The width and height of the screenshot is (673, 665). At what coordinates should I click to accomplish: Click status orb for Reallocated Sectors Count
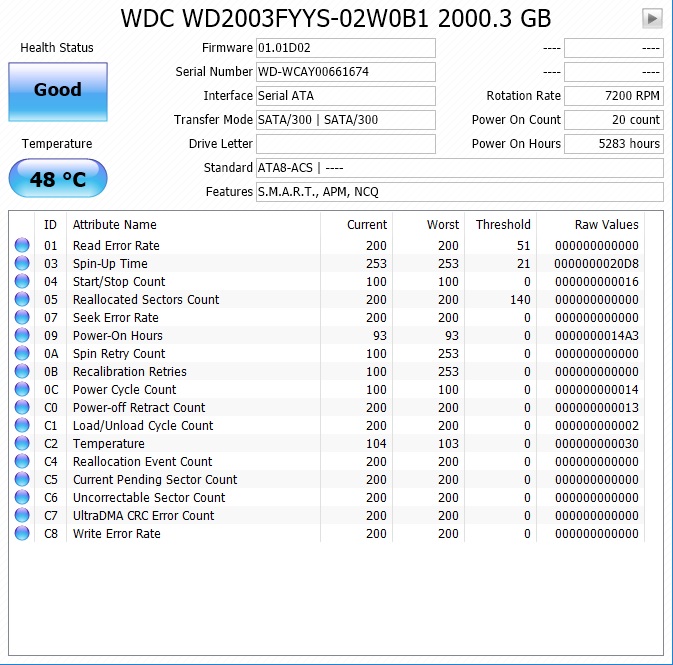[22, 299]
